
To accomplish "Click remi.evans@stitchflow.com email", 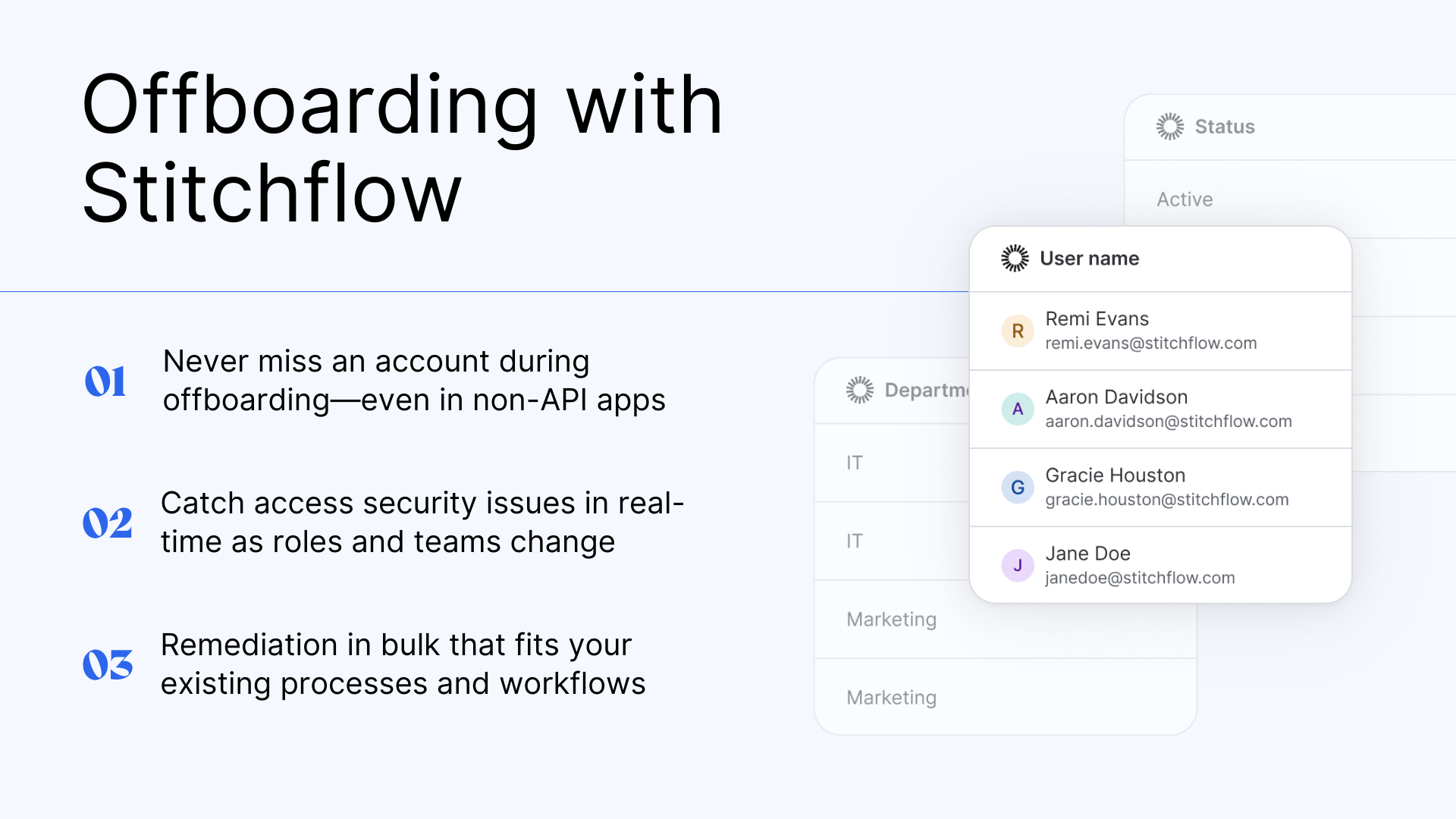I will 1150,344.
